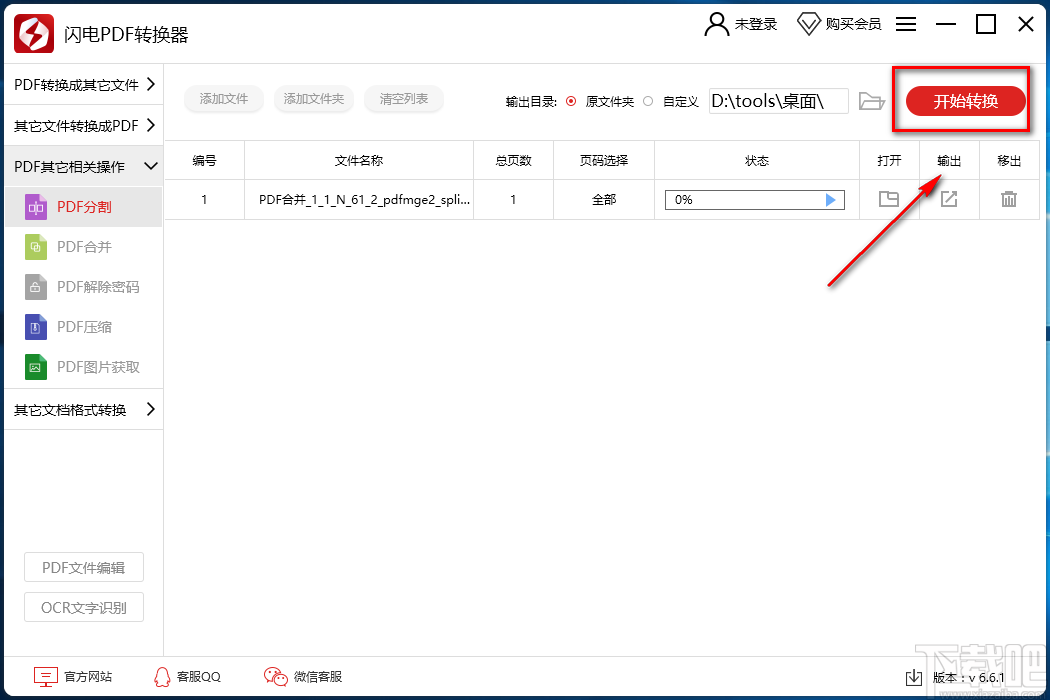Open the PDF解除密码 tool

84,287
